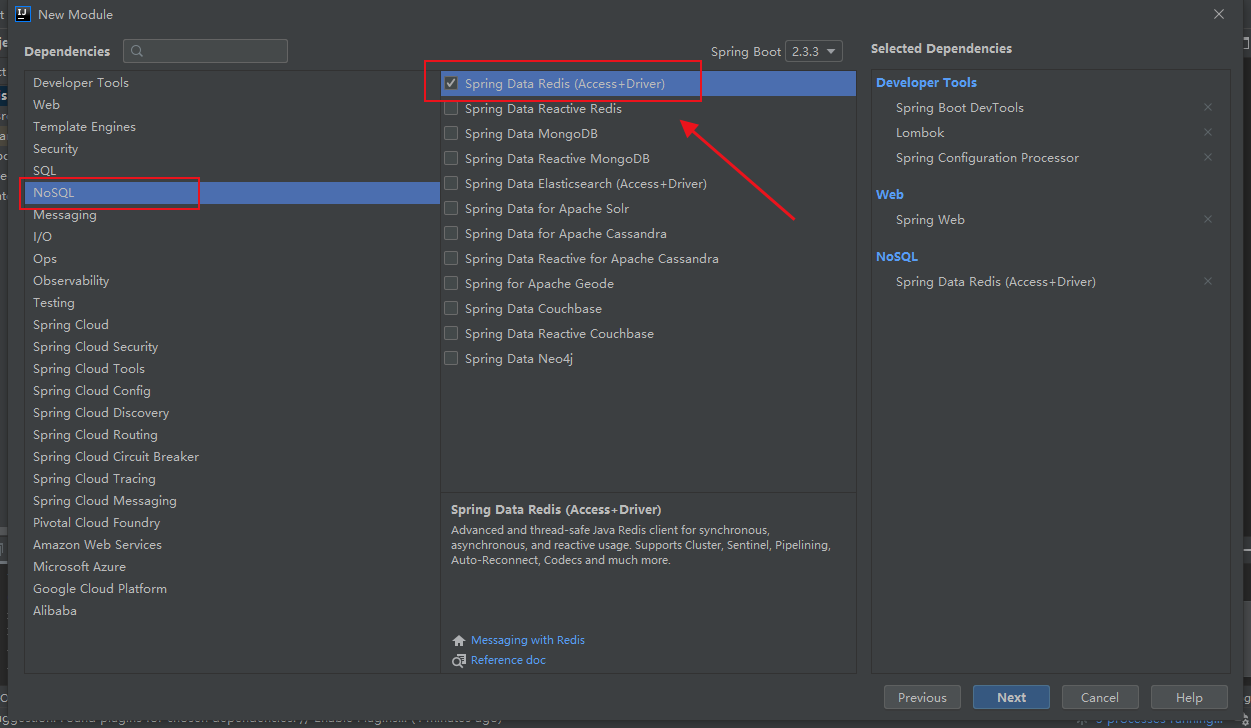Check Spring Data Reactive Redis
This screenshot has height=728, width=1251.
click(x=451, y=108)
